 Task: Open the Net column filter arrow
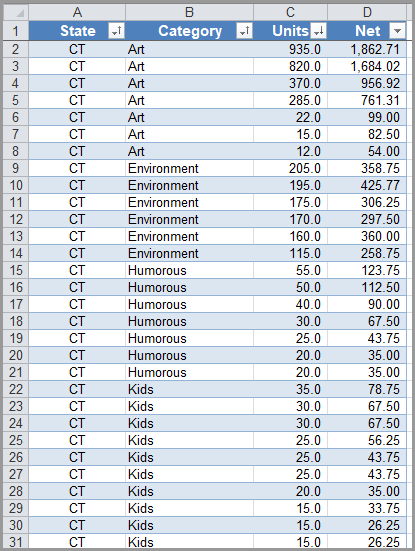(397, 31)
